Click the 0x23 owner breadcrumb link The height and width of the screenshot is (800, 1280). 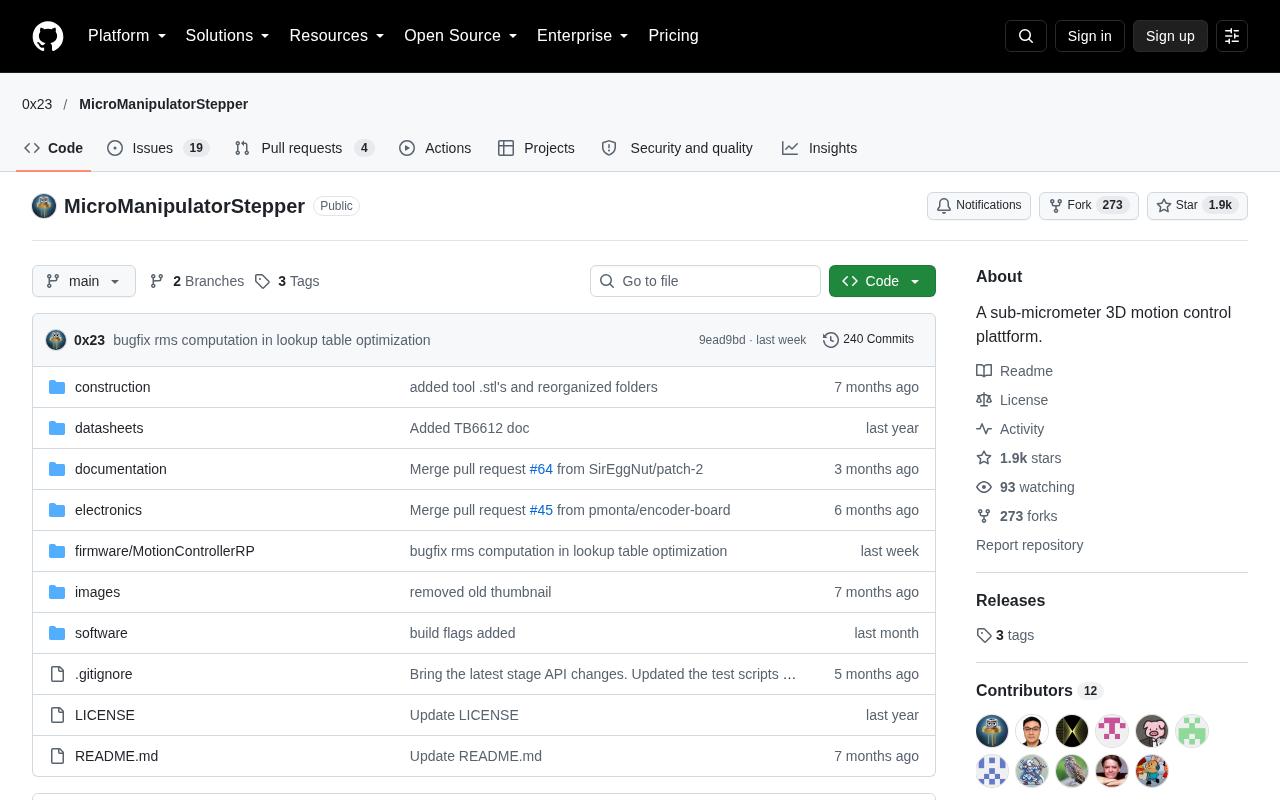[x=37, y=104]
